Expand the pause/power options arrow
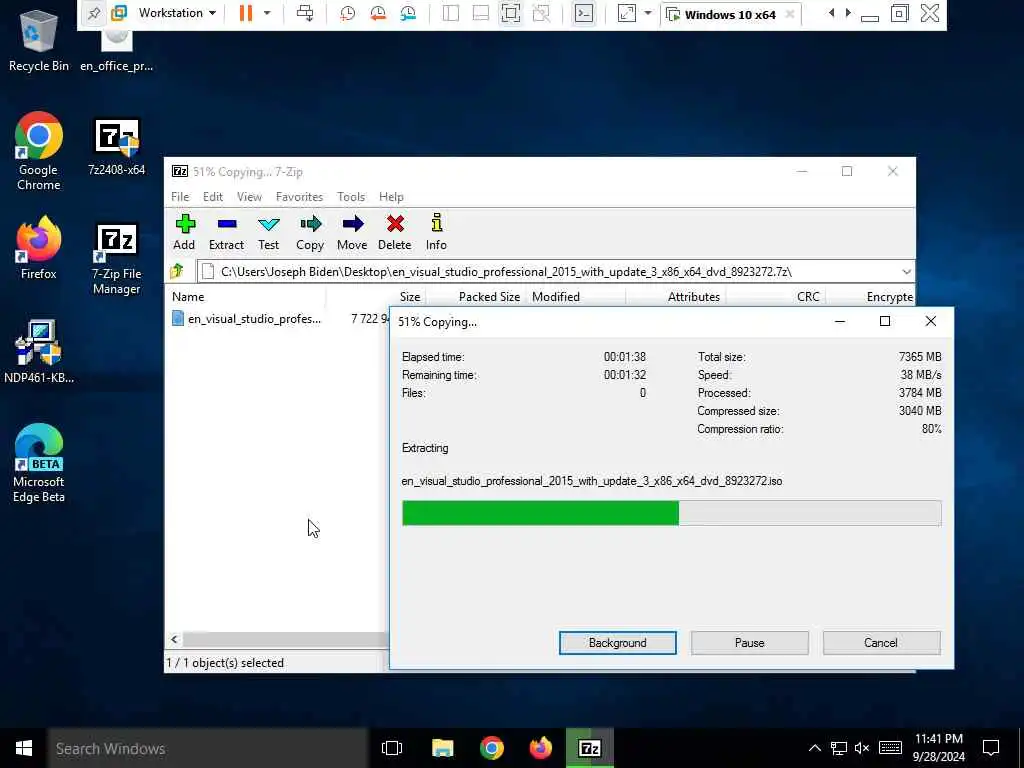The width and height of the screenshot is (1024, 768). tap(266, 13)
